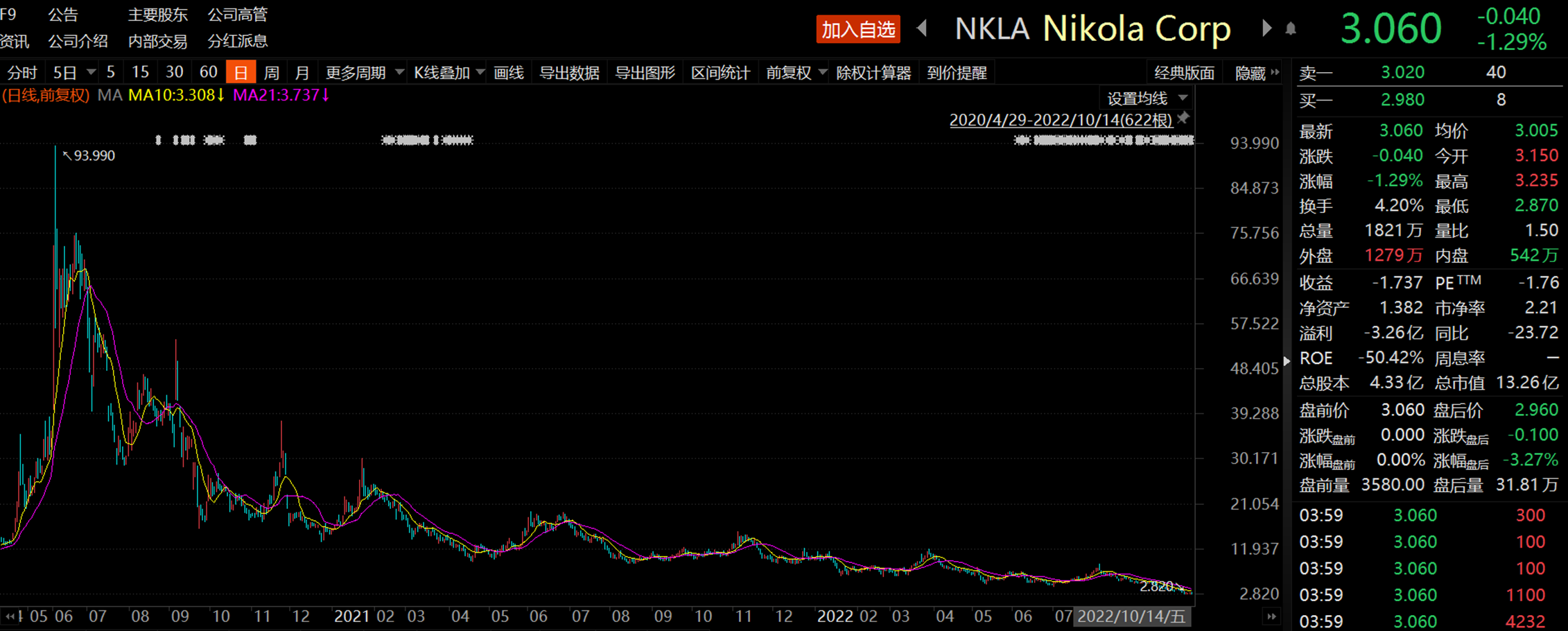Image resolution: width=1568 pixels, height=631 pixels.
Task: Click the 2021 label on the time axis
Action: [x=351, y=616]
